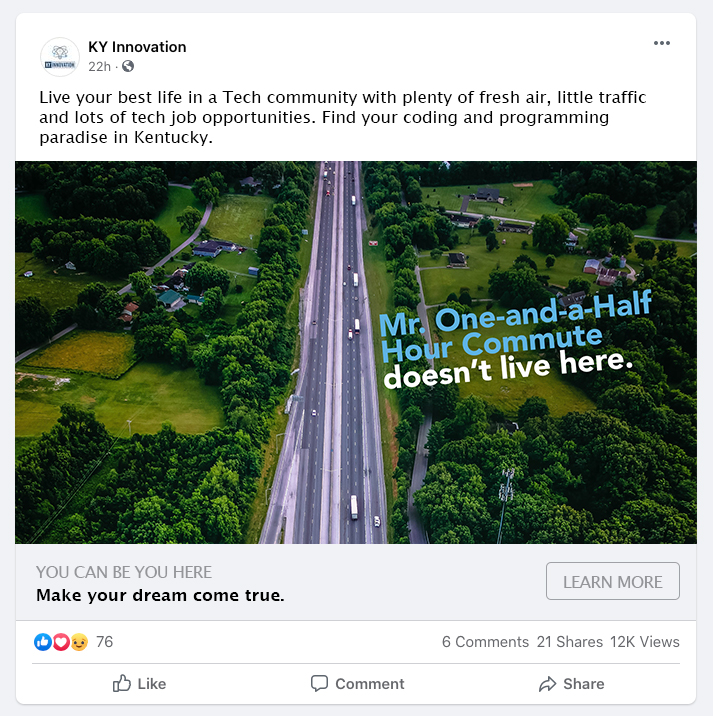Click the Like thumbs-up outline icon

121,683
